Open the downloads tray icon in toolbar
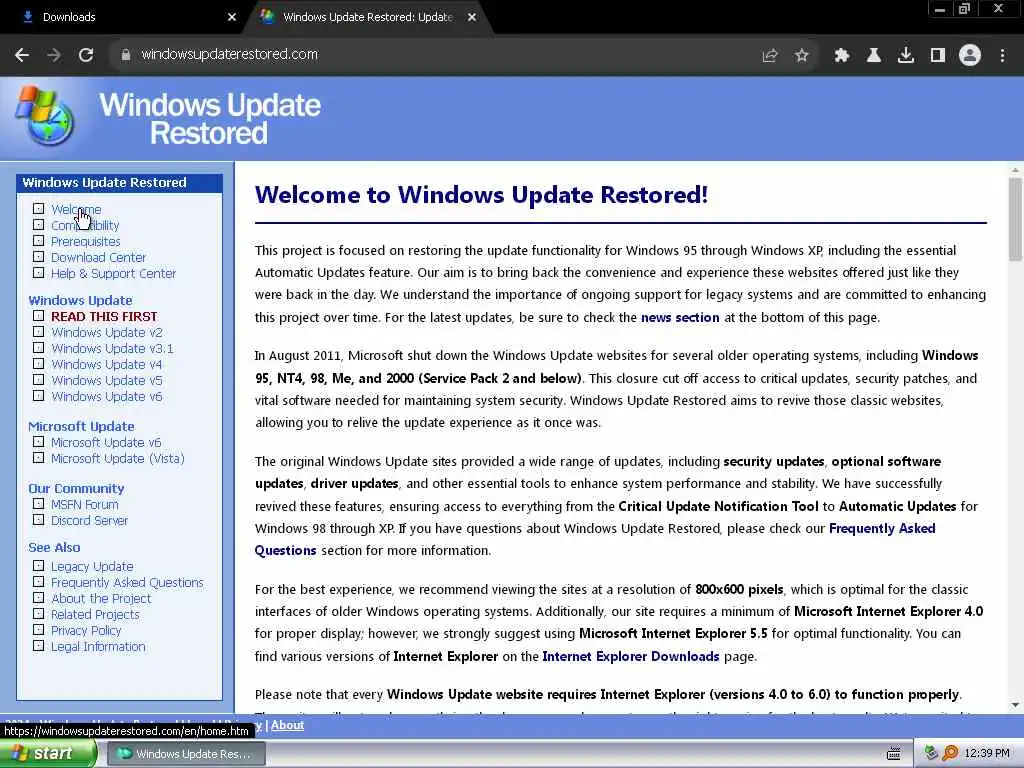 pos(906,56)
